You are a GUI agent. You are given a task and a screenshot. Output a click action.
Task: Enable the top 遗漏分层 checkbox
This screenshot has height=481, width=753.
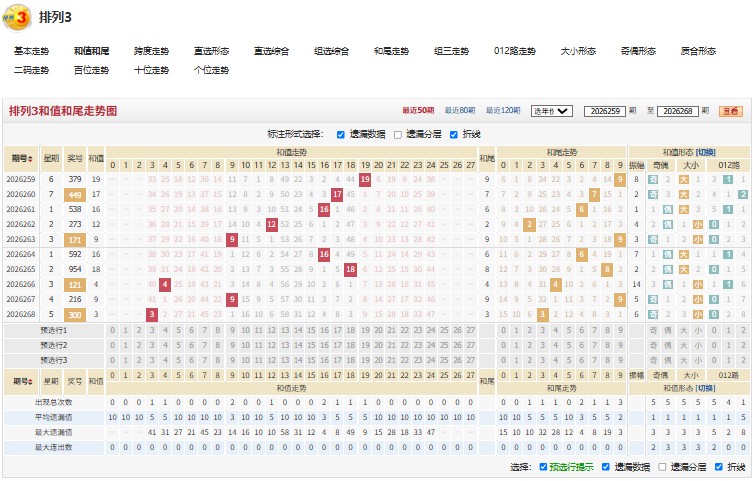(398, 135)
